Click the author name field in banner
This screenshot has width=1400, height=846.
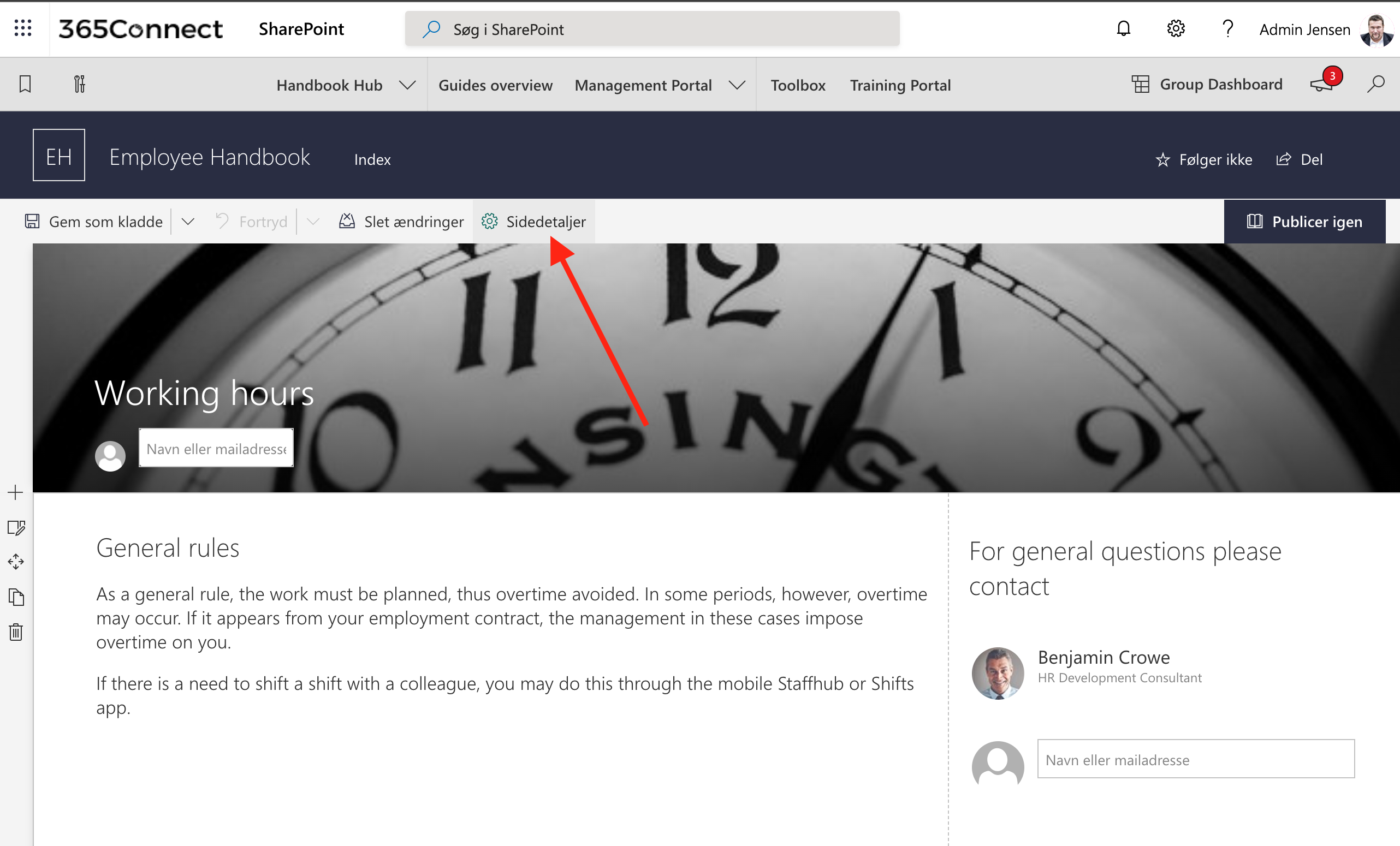click(x=216, y=448)
